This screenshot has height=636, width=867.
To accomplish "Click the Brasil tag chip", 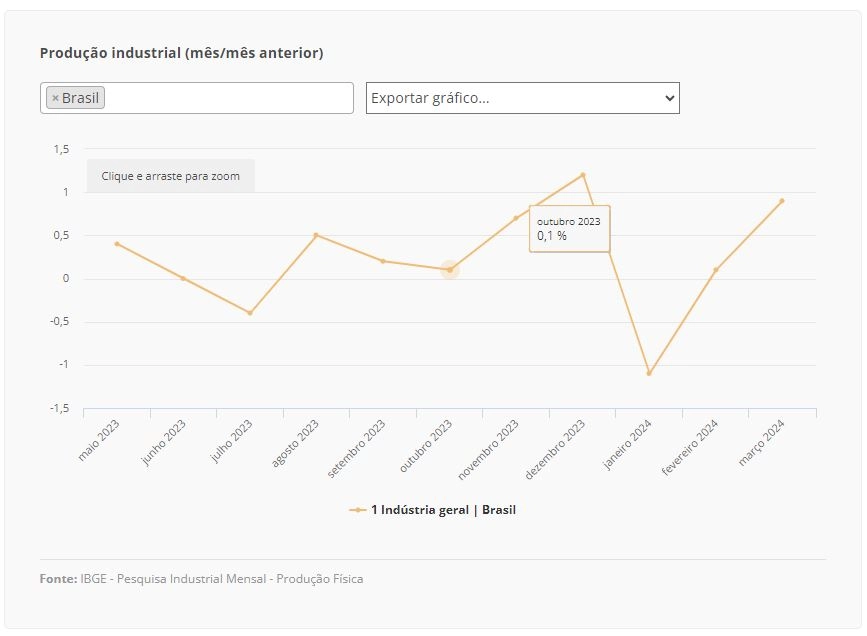I will coord(75,98).
